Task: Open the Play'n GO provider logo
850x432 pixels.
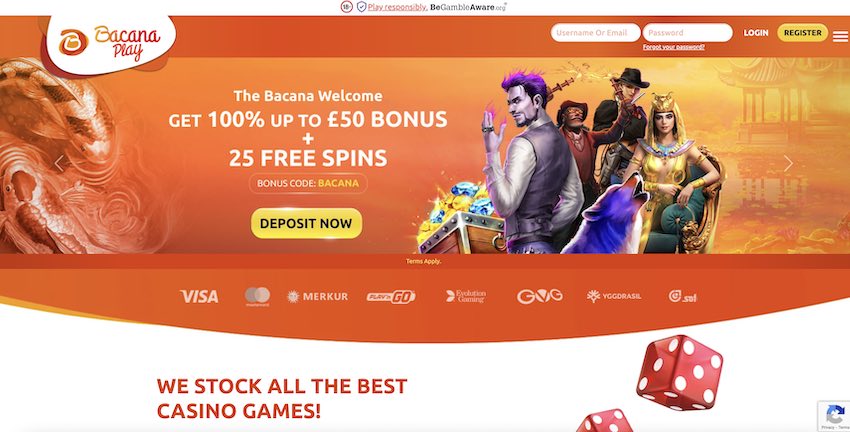Action: (x=391, y=296)
